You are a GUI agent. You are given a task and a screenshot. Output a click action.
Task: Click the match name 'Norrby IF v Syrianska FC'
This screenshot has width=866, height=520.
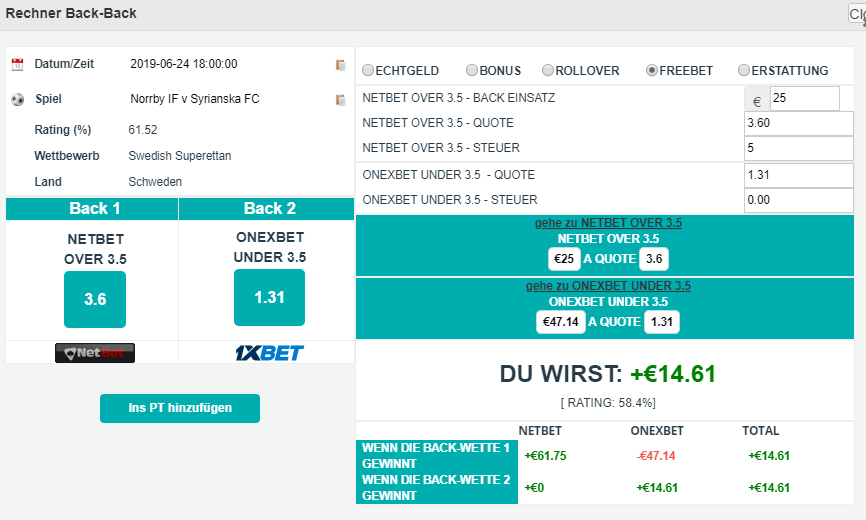(x=195, y=99)
